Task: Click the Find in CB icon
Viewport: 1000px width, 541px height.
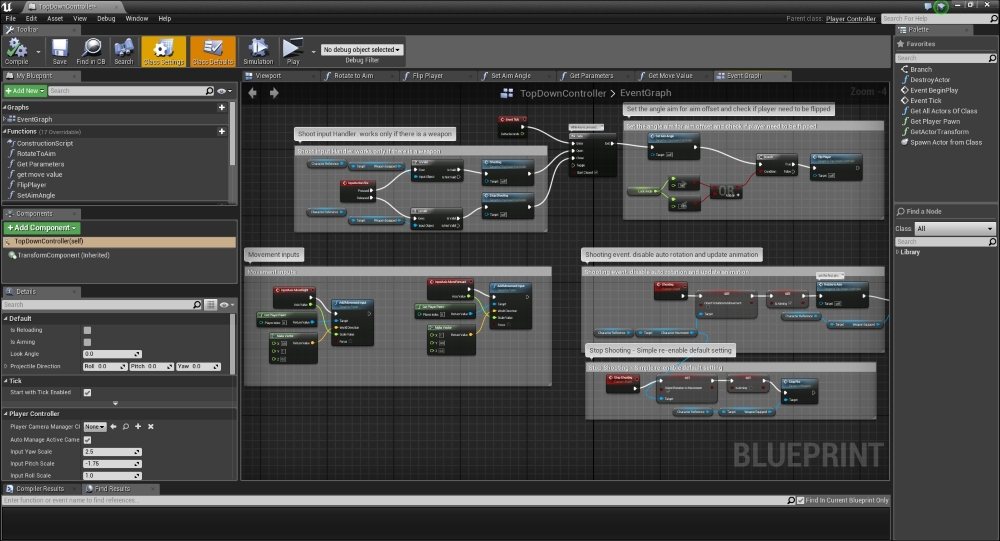Action: pyautogui.click(x=91, y=49)
